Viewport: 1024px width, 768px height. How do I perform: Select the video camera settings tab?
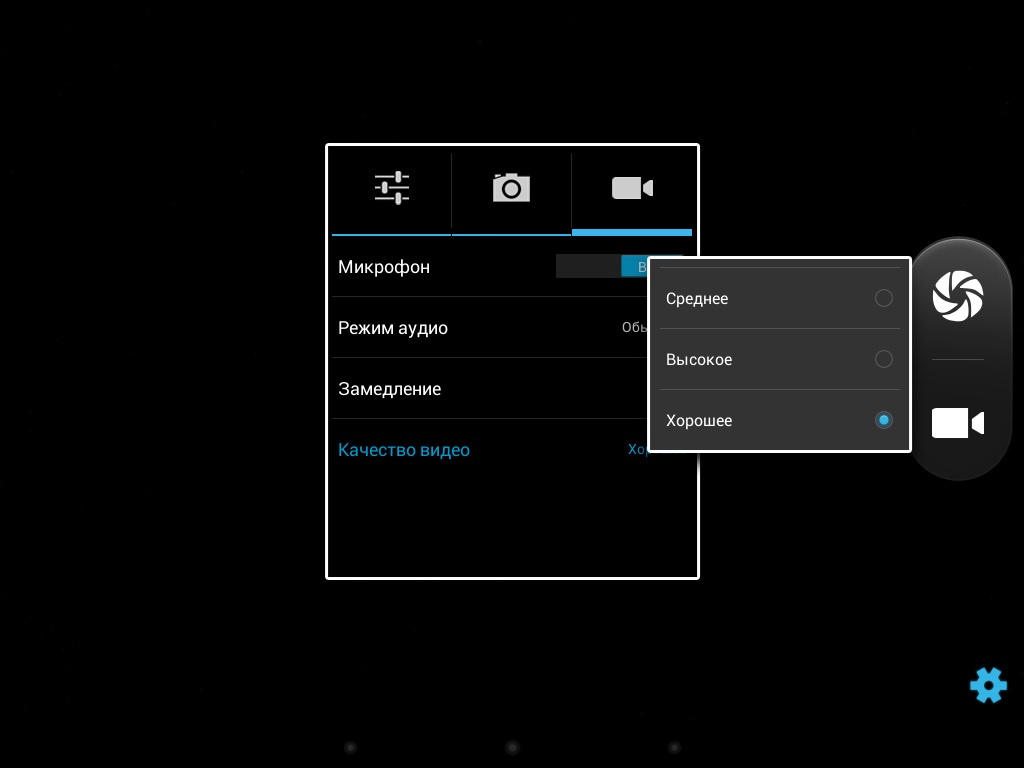631,188
